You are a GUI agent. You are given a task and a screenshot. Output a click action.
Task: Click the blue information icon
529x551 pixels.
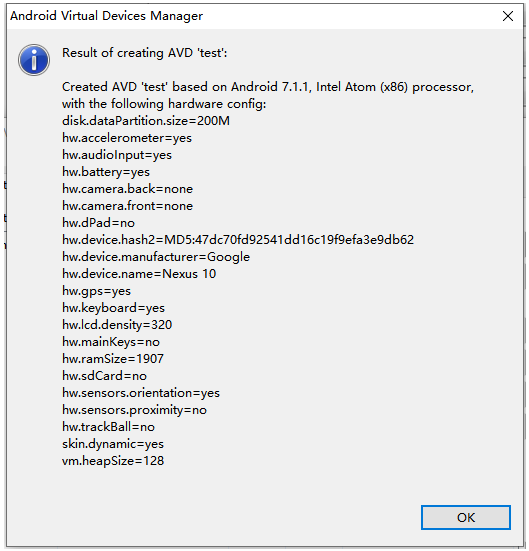34,60
